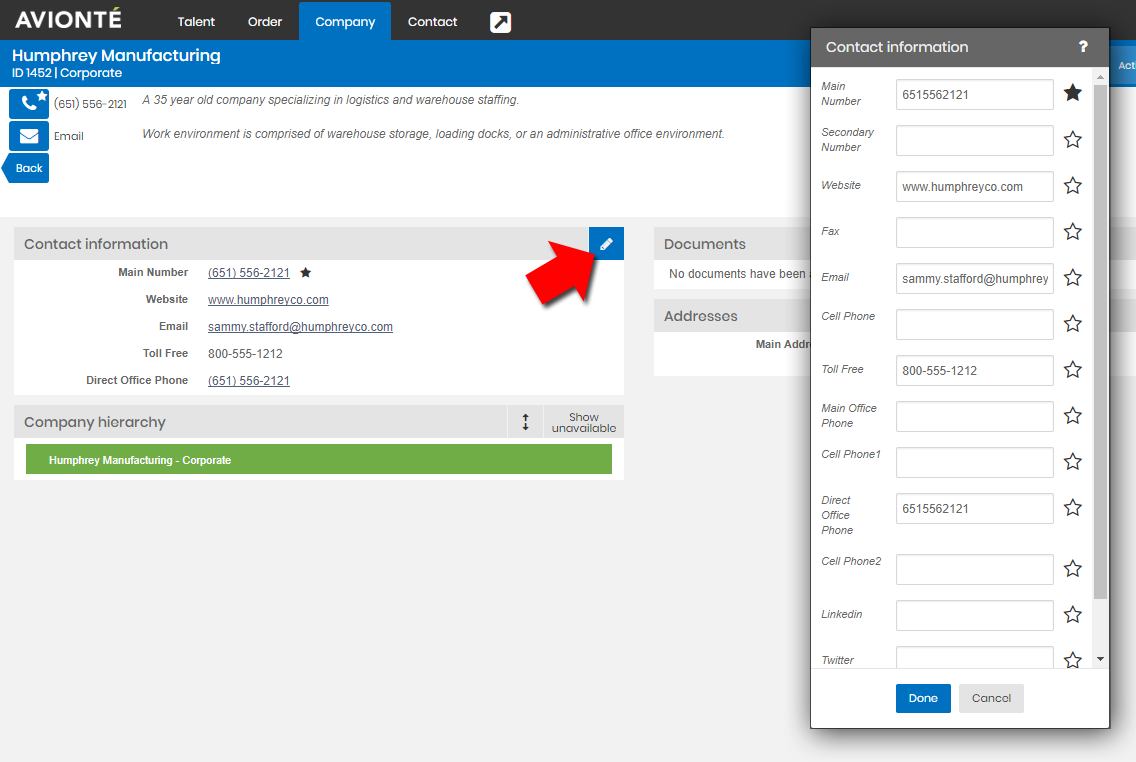This screenshot has height=762, width=1136.
Task: Toggle the Main Number primary star
Action: pos(1073,93)
